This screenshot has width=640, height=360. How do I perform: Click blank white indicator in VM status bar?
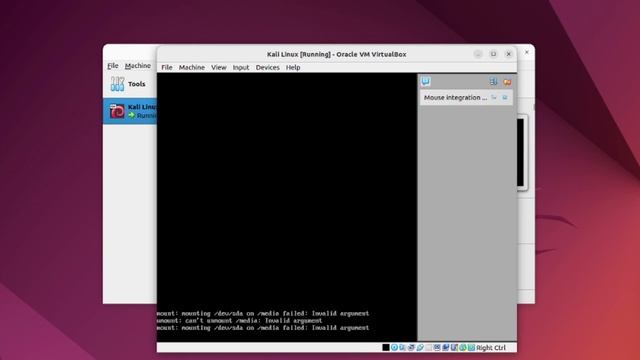click(428, 347)
